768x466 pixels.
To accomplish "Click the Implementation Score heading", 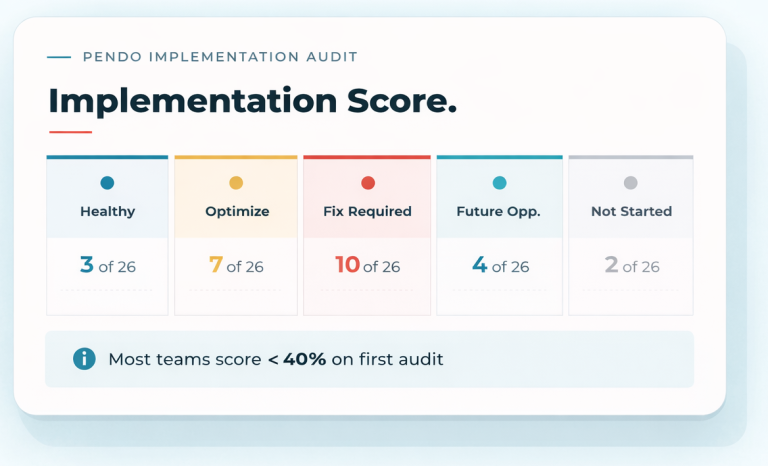I will [x=252, y=101].
